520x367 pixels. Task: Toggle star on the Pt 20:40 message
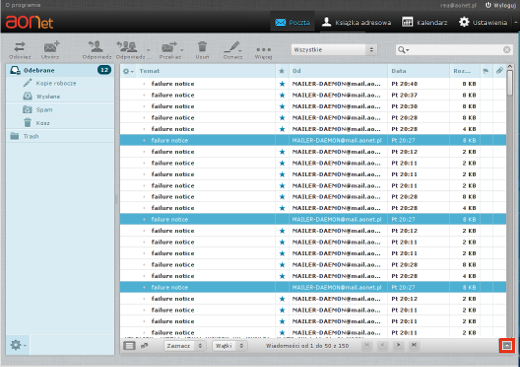(x=282, y=84)
